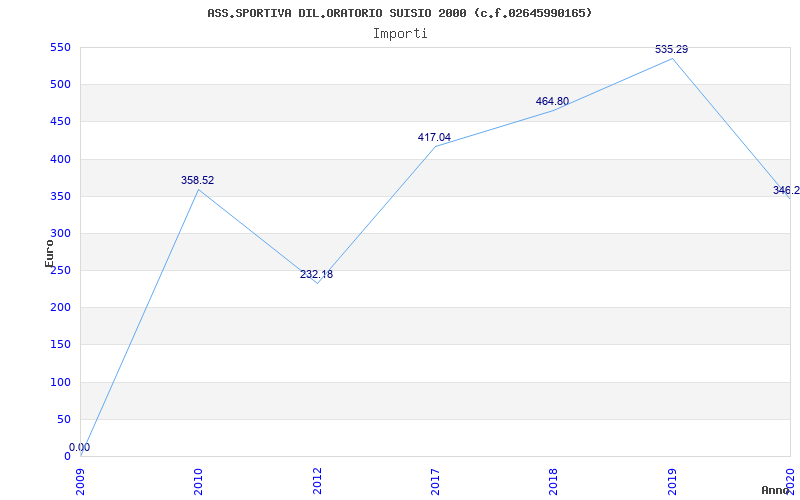Click the 2019 x-axis year label
Image resolution: width=800 pixels, height=500 pixels.
672,481
